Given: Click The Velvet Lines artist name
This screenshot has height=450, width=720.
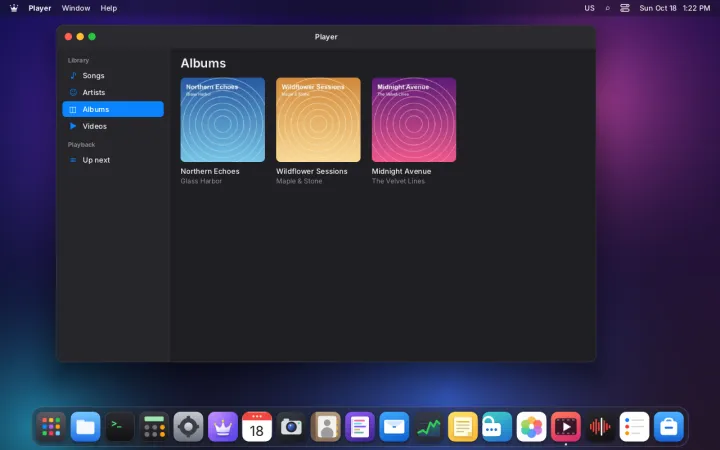Looking at the screenshot, I should pyautogui.click(x=398, y=181).
